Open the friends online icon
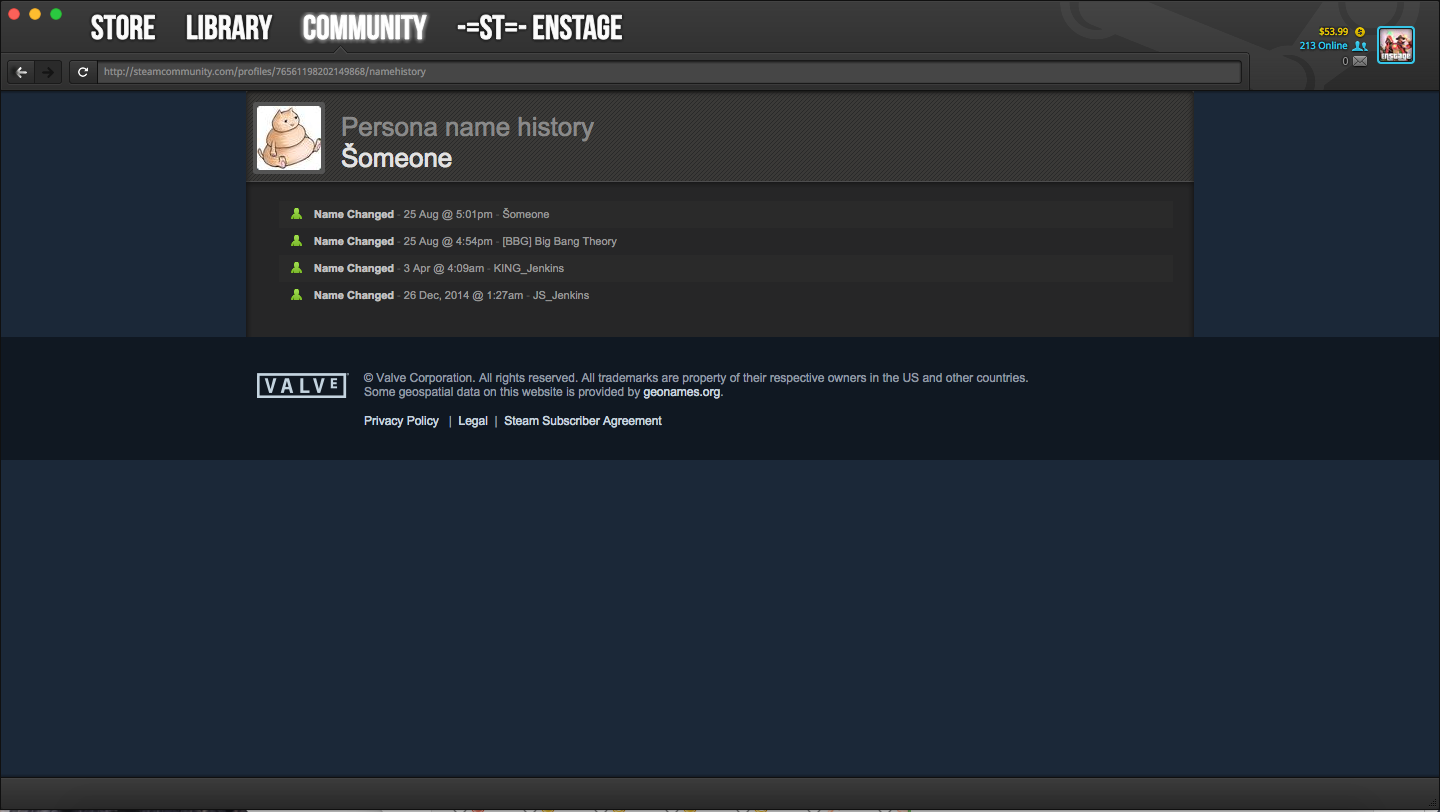This screenshot has height=812, width=1440. 1359,46
